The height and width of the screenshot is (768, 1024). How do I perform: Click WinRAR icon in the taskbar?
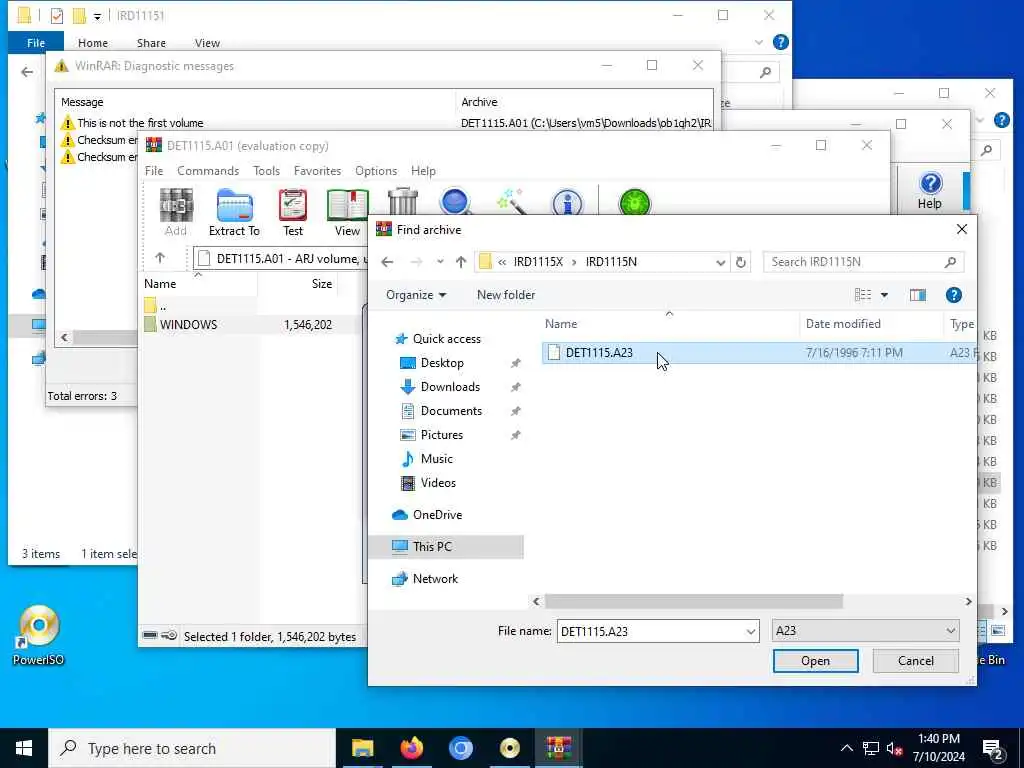click(x=558, y=748)
